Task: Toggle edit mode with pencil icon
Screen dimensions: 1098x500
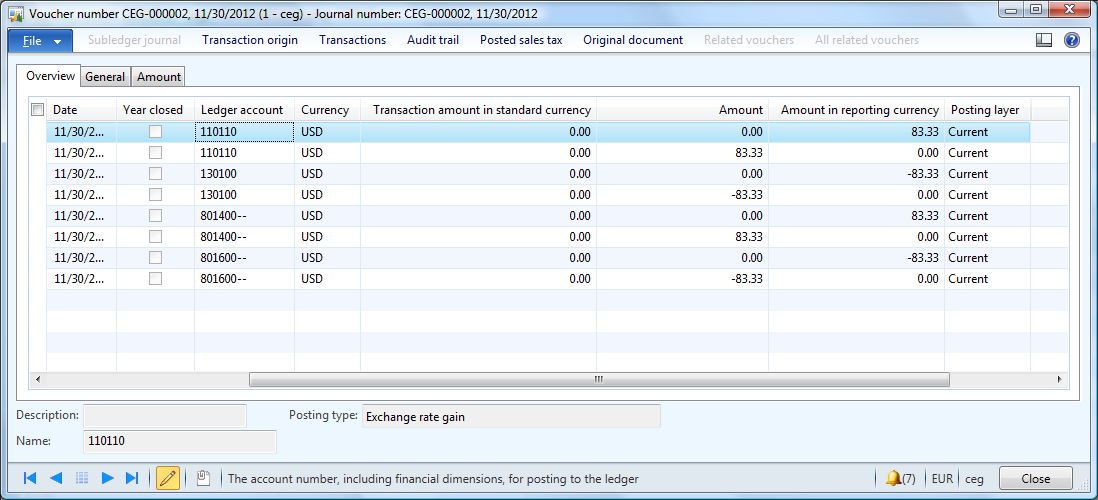Action: tap(168, 478)
